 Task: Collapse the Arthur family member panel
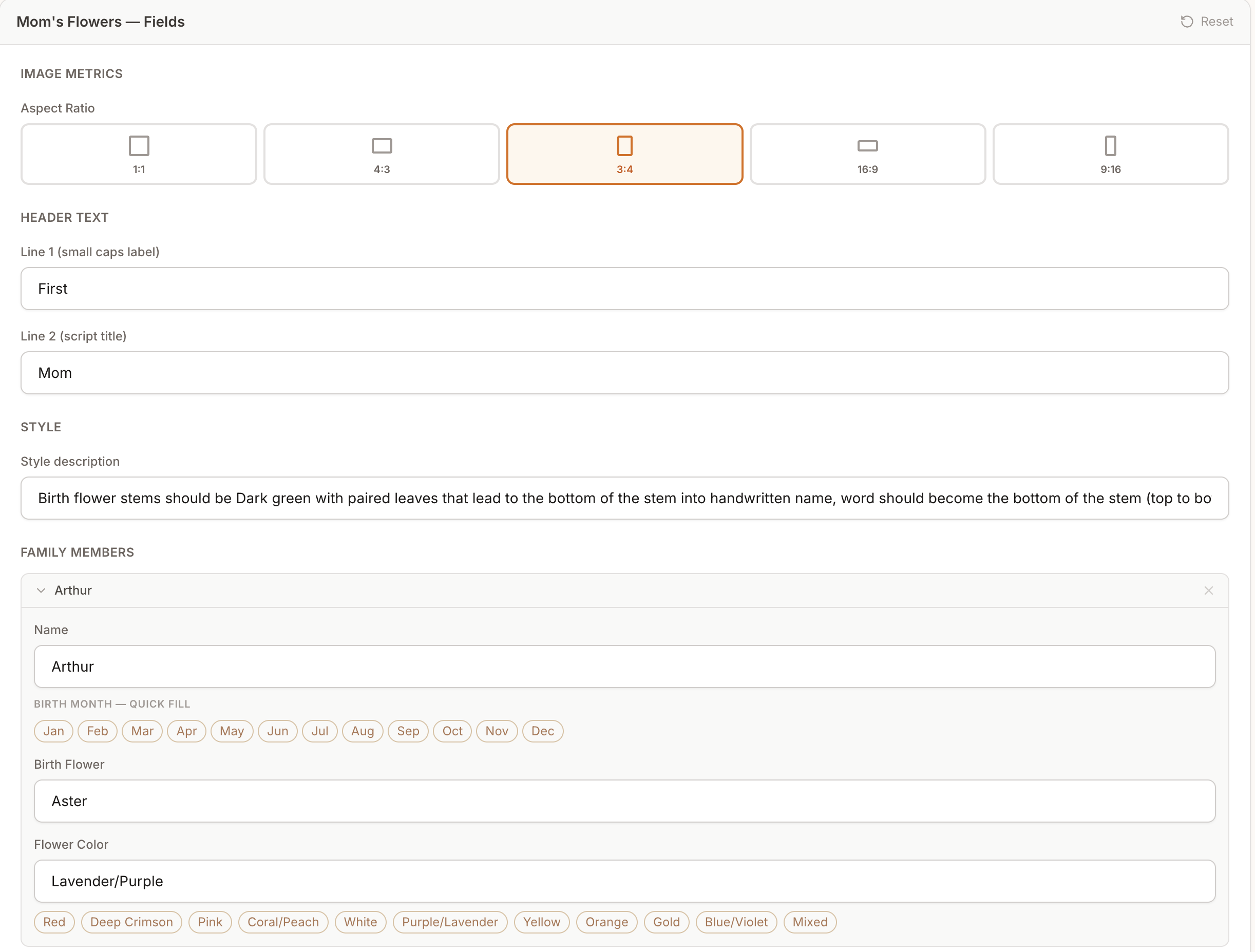(x=41, y=590)
